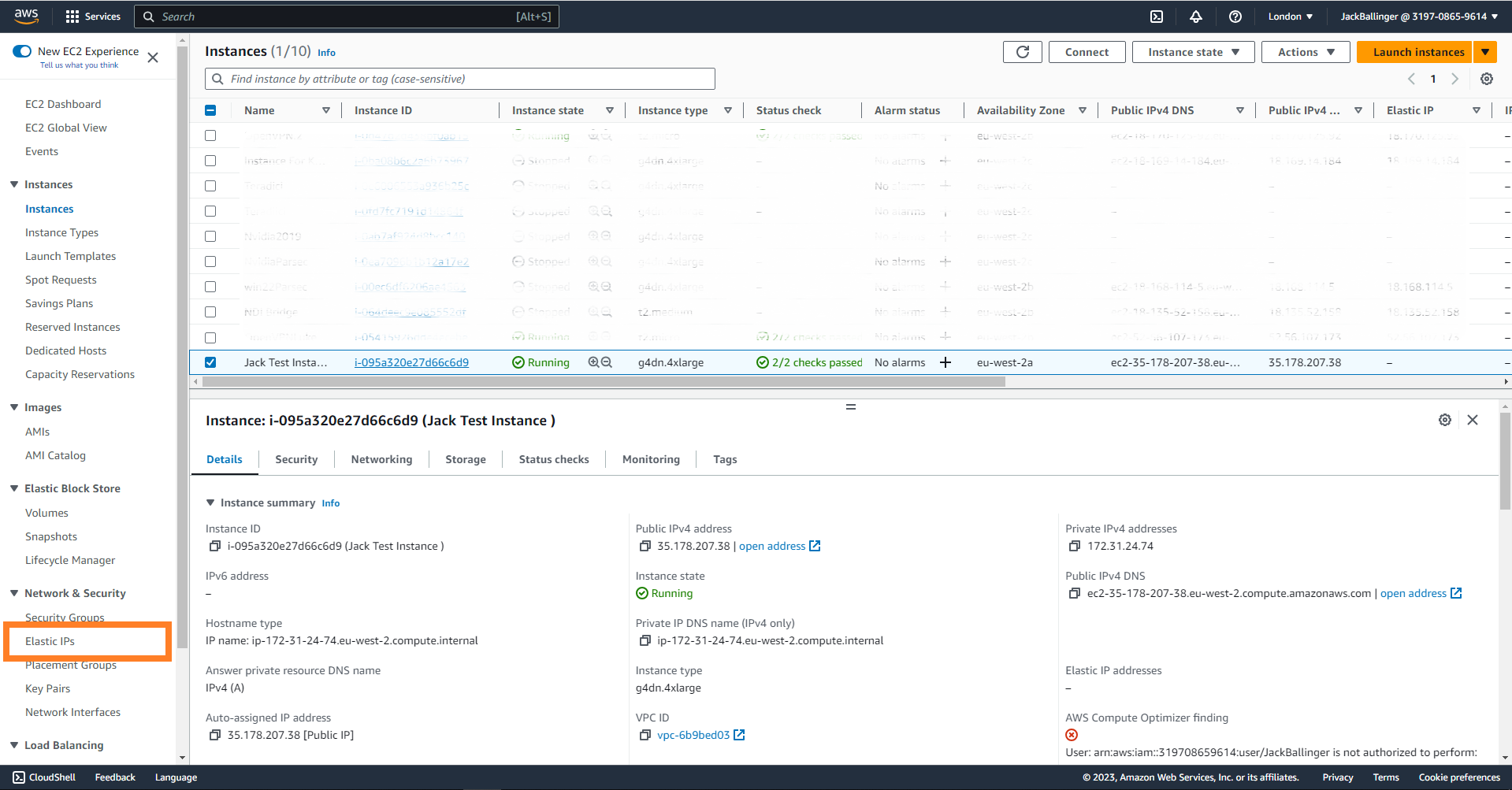1512x790 pixels.
Task: Click the Connect button
Action: pos(1086,52)
